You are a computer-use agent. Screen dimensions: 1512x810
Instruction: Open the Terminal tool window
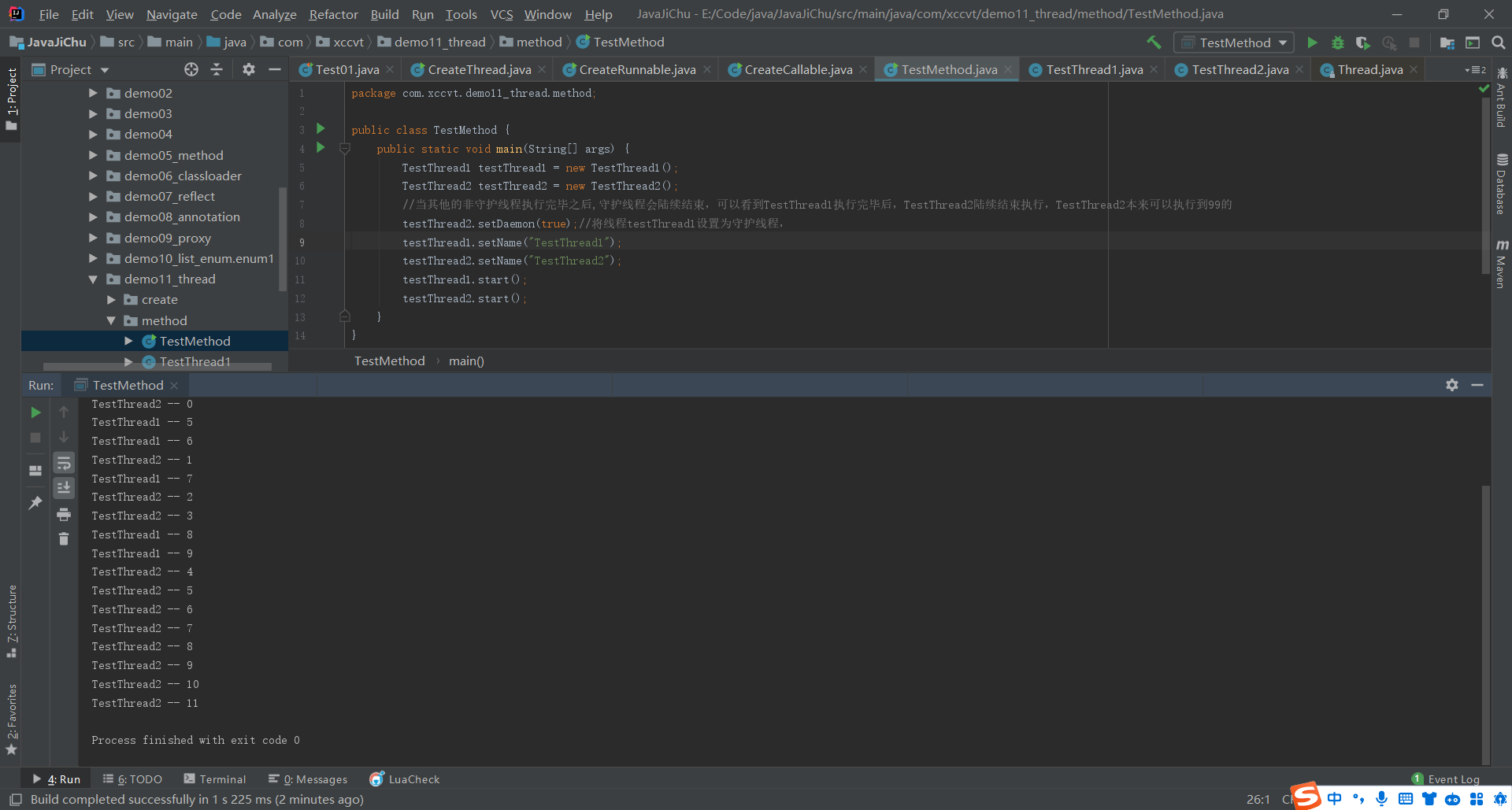coord(215,779)
